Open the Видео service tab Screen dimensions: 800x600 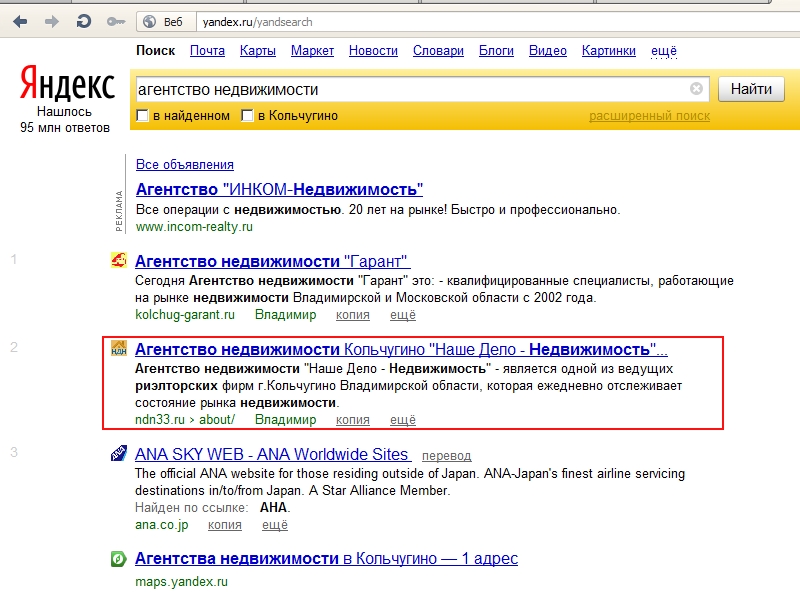[547, 51]
